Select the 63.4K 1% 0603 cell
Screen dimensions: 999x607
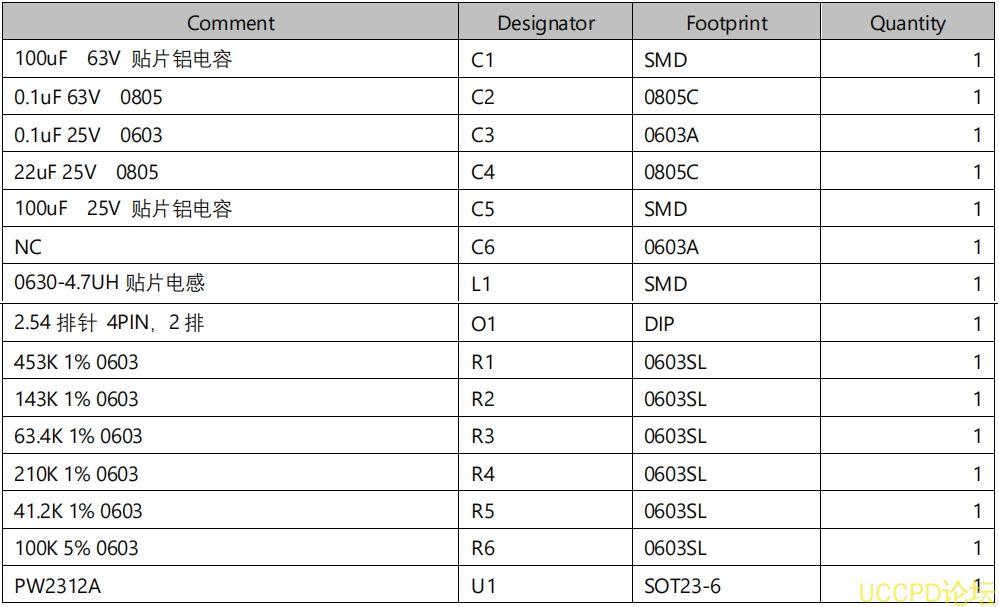click(78, 436)
